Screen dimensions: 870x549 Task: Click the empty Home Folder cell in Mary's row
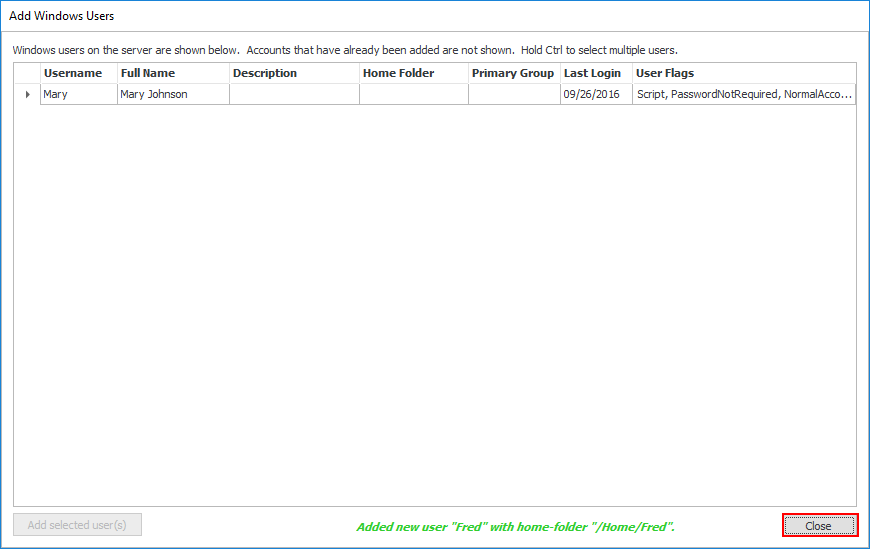click(x=413, y=94)
